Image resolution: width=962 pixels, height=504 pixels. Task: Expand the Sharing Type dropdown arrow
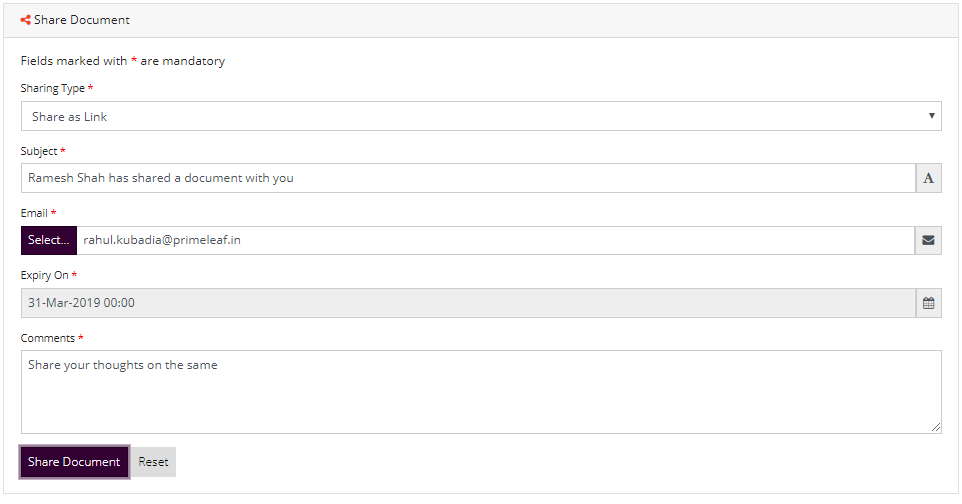[931, 116]
